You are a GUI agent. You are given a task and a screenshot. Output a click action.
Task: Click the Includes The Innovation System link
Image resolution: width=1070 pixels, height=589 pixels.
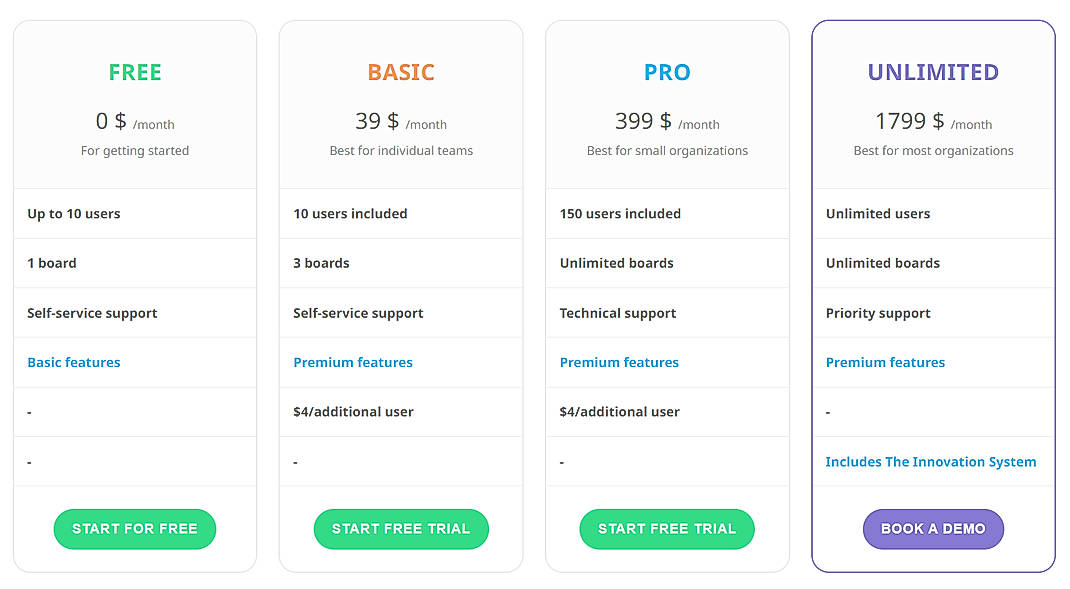(930, 461)
